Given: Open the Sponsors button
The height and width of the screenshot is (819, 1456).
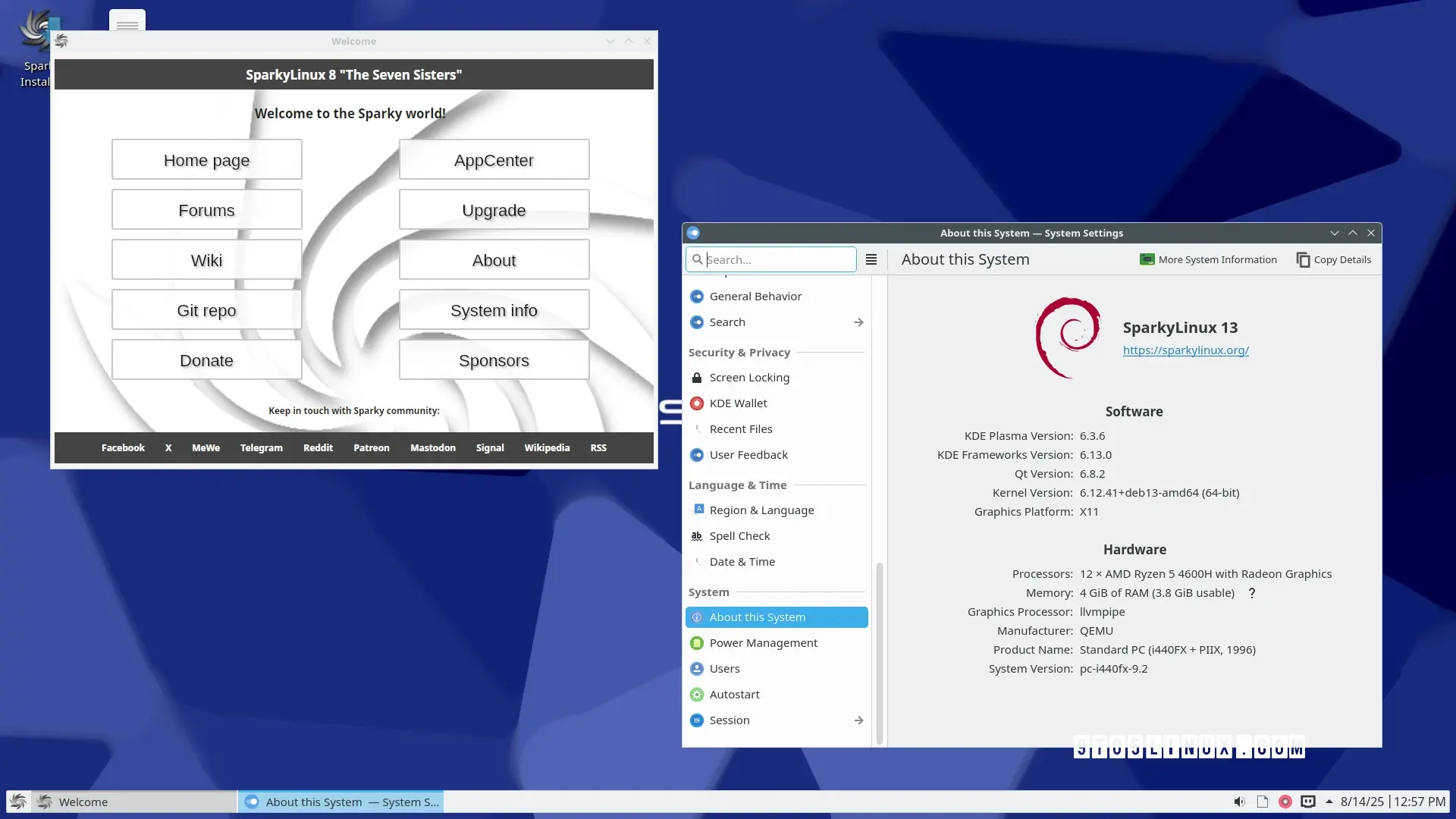Looking at the screenshot, I should (494, 360).
